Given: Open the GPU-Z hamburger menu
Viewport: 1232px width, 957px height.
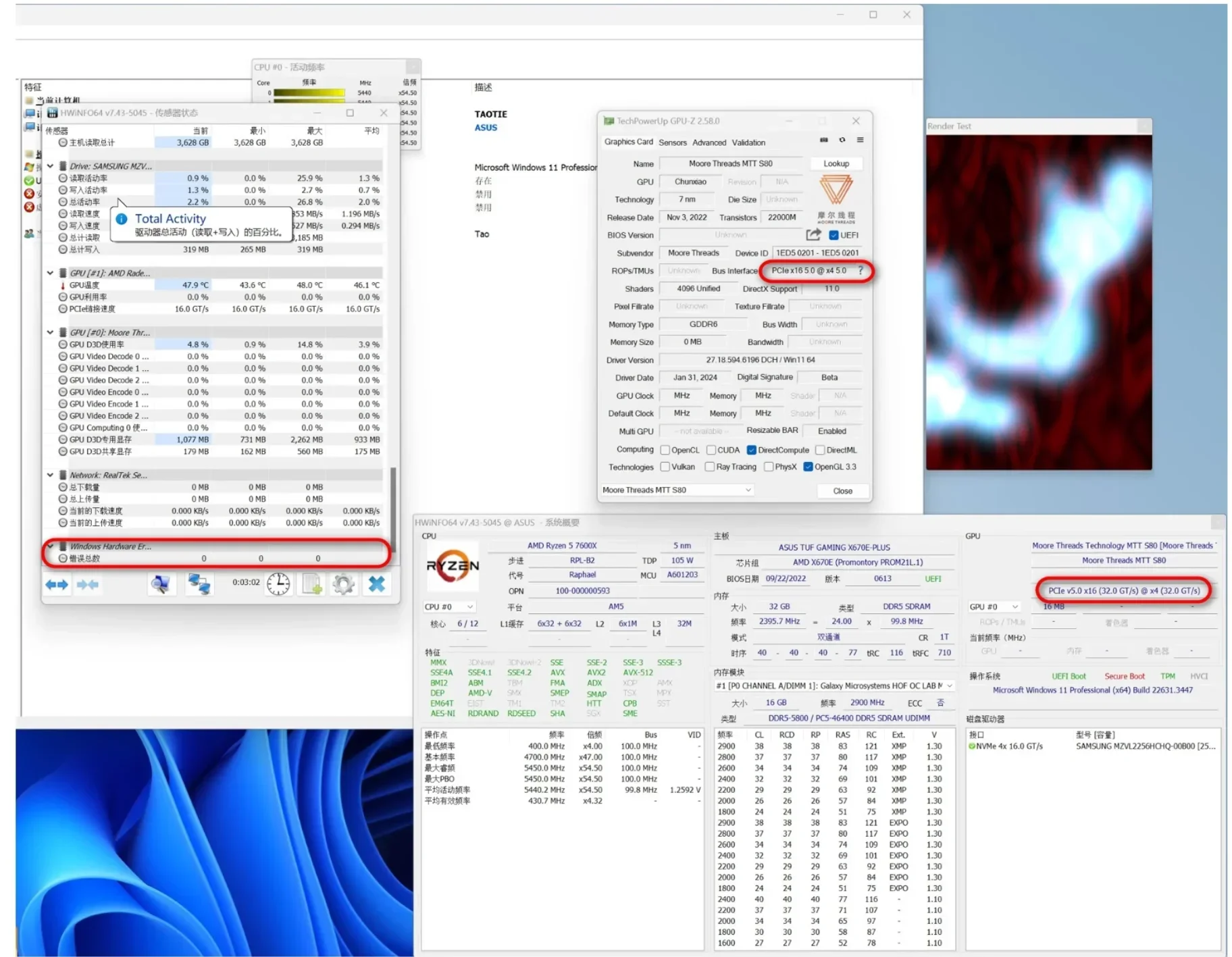Looking at the screenshot, I should pyautogui.click(x=860, y=140).
